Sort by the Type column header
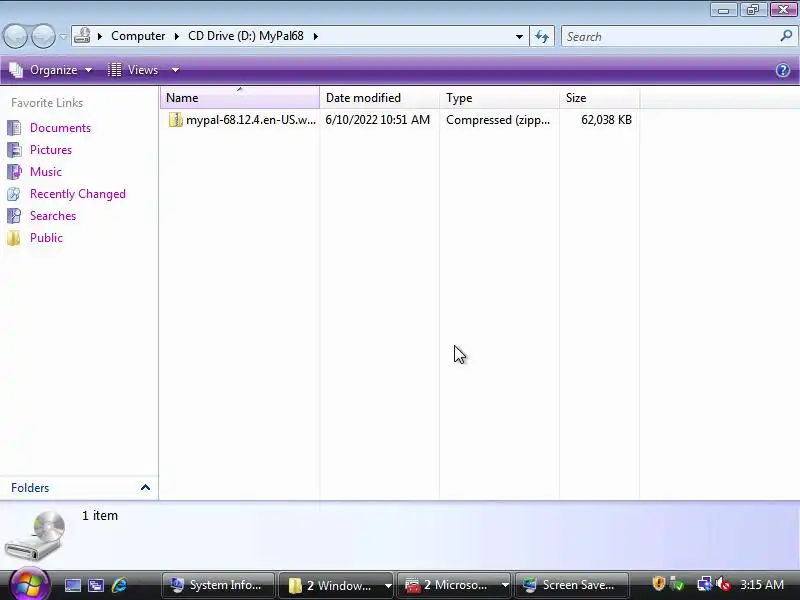Viewport: 800px width, 600px height. [x=499, y=97]
